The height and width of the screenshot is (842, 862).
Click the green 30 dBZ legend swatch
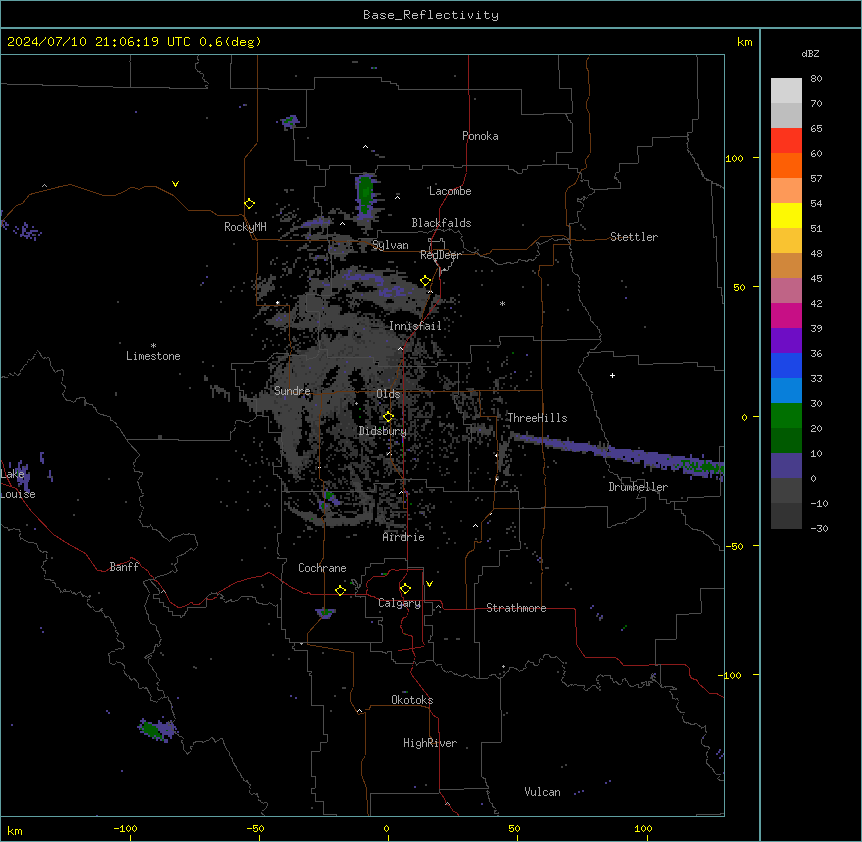coord(786,416)
